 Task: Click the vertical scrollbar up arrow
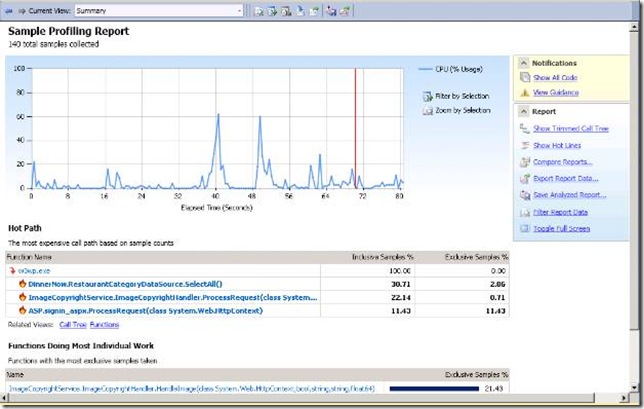[x=634, y=27]
